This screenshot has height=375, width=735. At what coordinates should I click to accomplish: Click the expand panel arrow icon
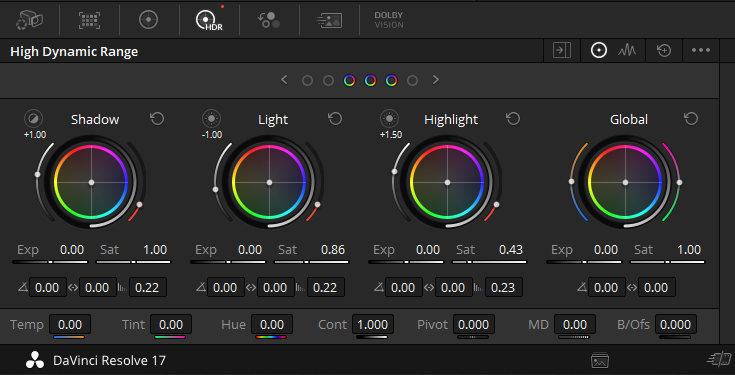point(562,51)
